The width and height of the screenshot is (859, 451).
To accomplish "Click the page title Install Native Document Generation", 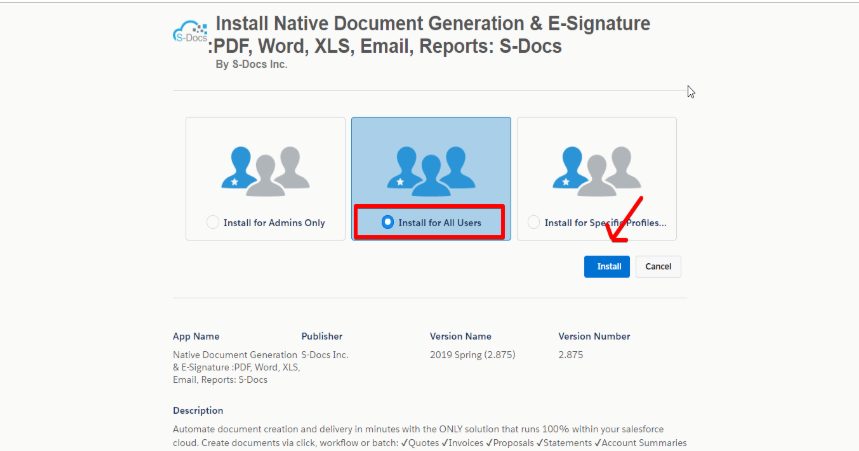I will (429, 35).
